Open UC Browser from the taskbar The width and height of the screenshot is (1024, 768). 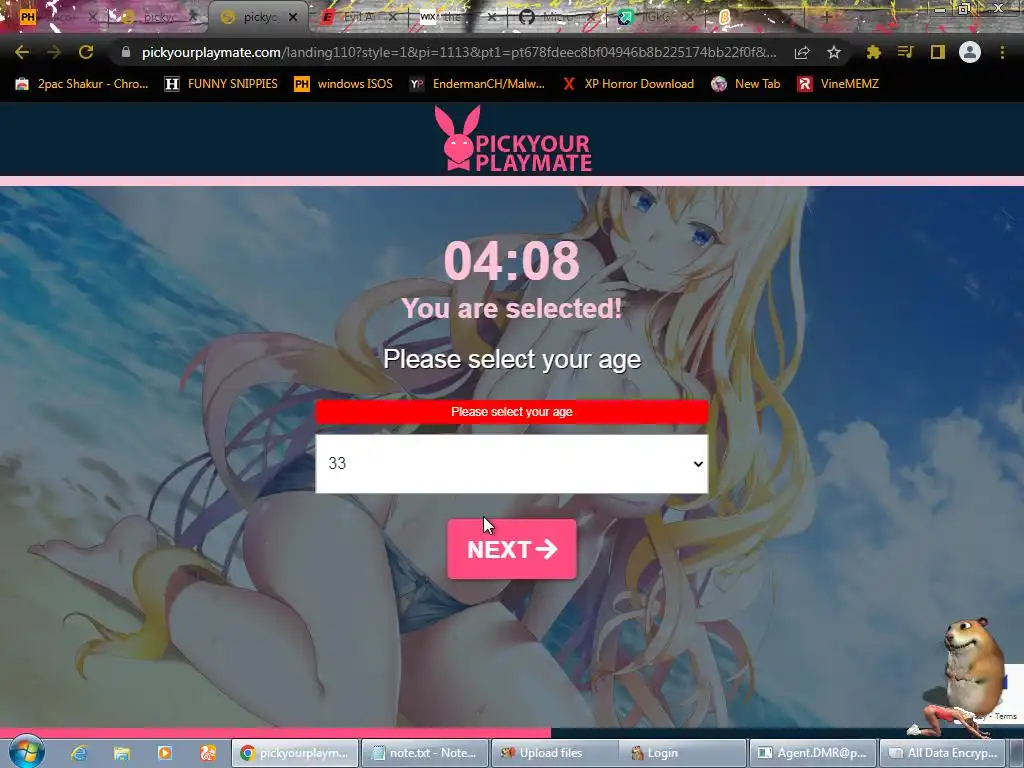click(x=208, y=753)
